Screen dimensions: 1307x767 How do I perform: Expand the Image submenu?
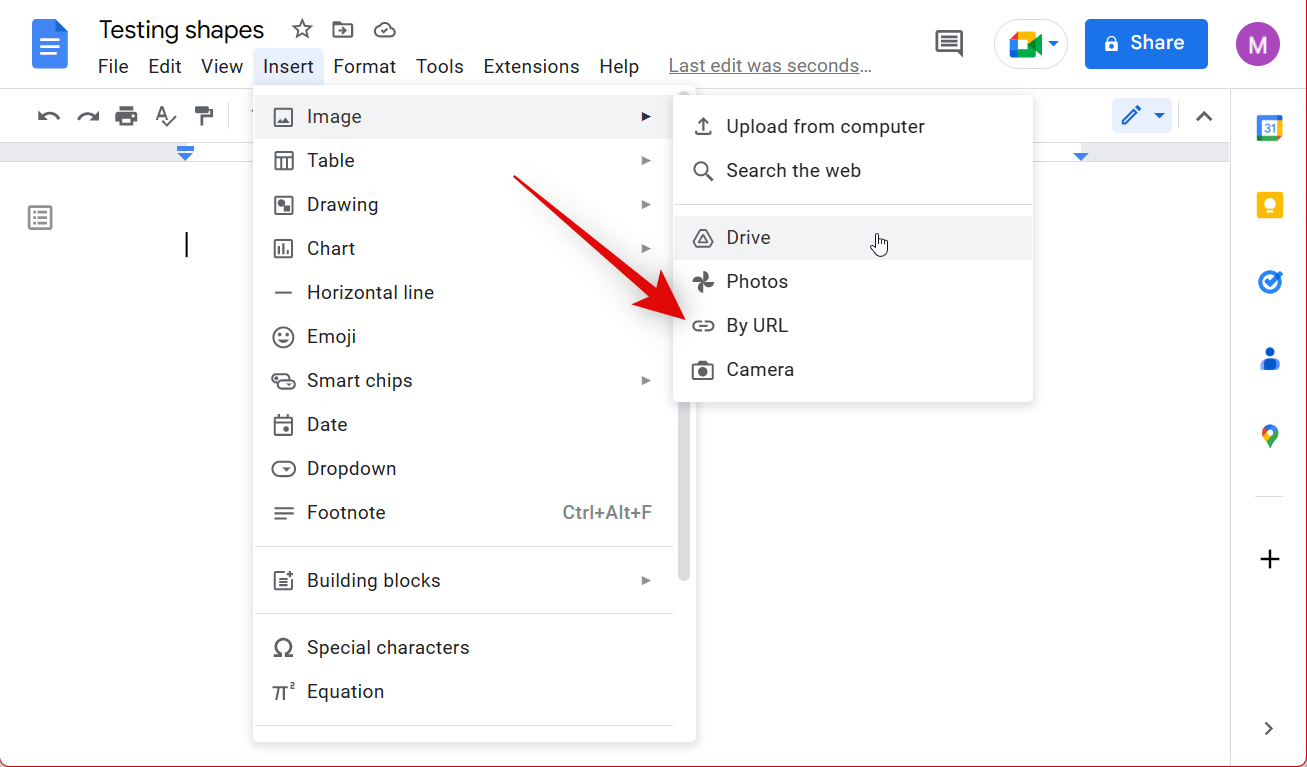click(463, 117)
